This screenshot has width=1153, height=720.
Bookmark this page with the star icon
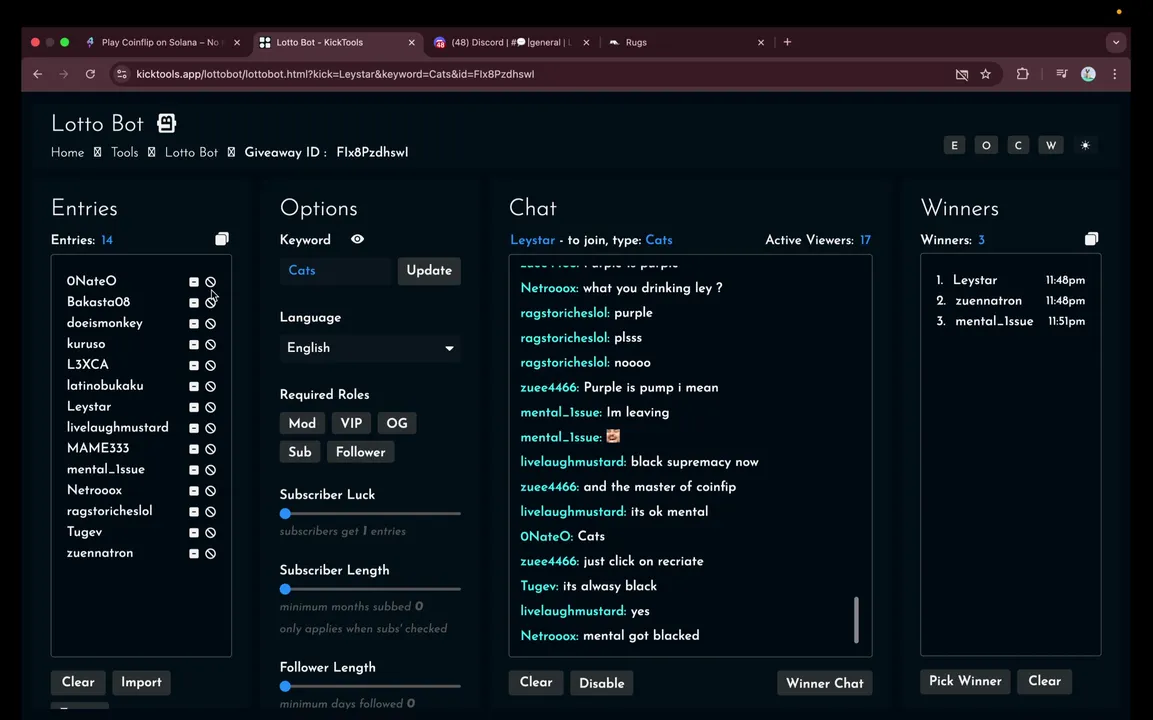[x=985, y=74]
